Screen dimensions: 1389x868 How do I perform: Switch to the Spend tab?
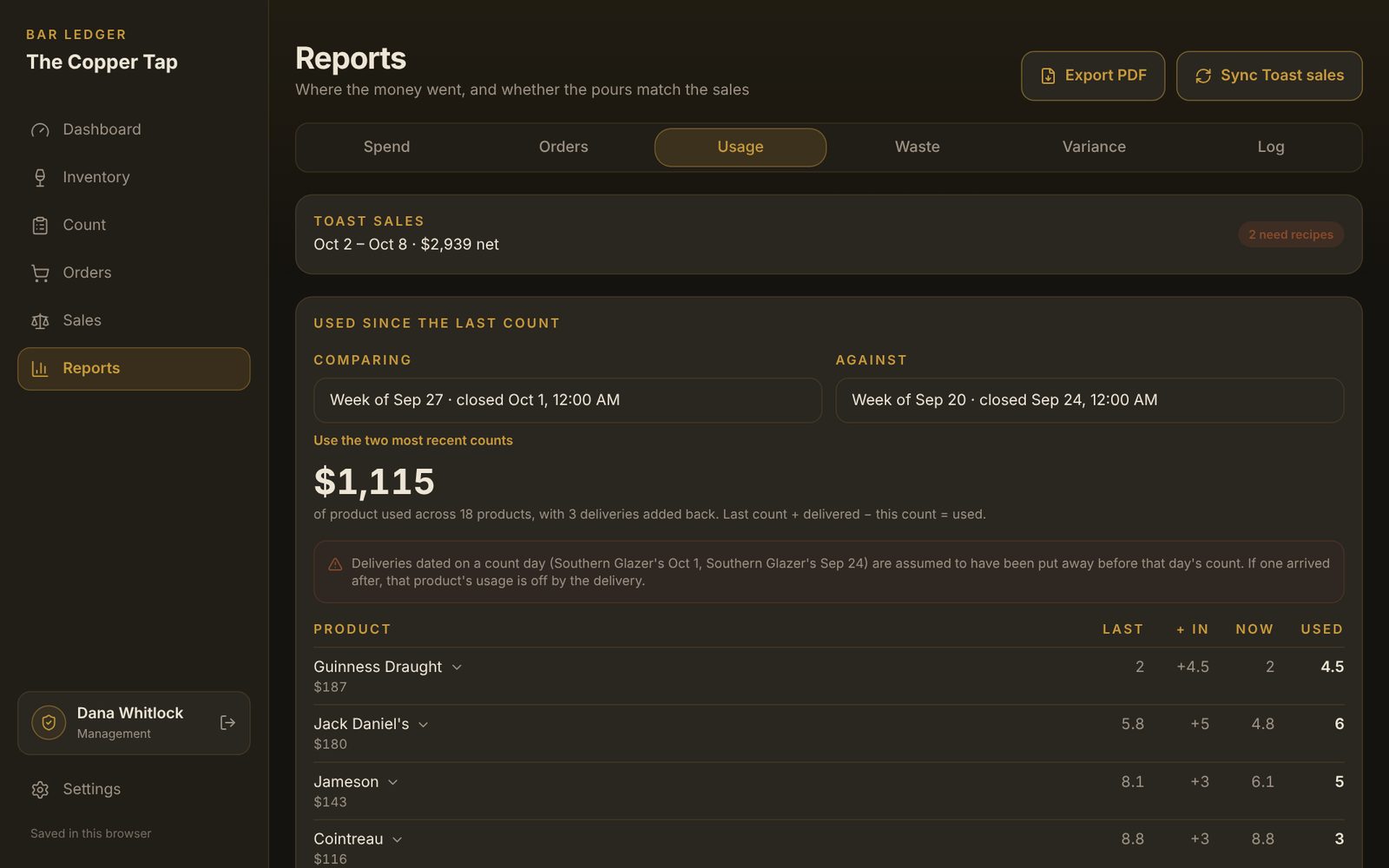pos(386,147)
